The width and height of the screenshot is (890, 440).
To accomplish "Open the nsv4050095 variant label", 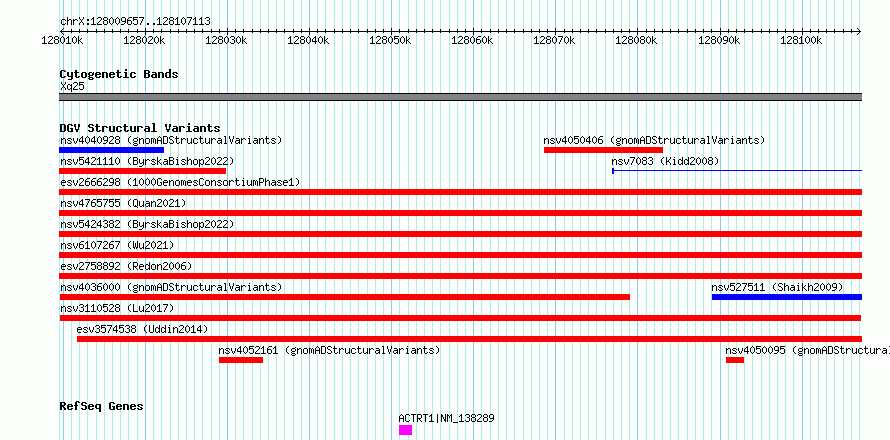I will [808, 350].
